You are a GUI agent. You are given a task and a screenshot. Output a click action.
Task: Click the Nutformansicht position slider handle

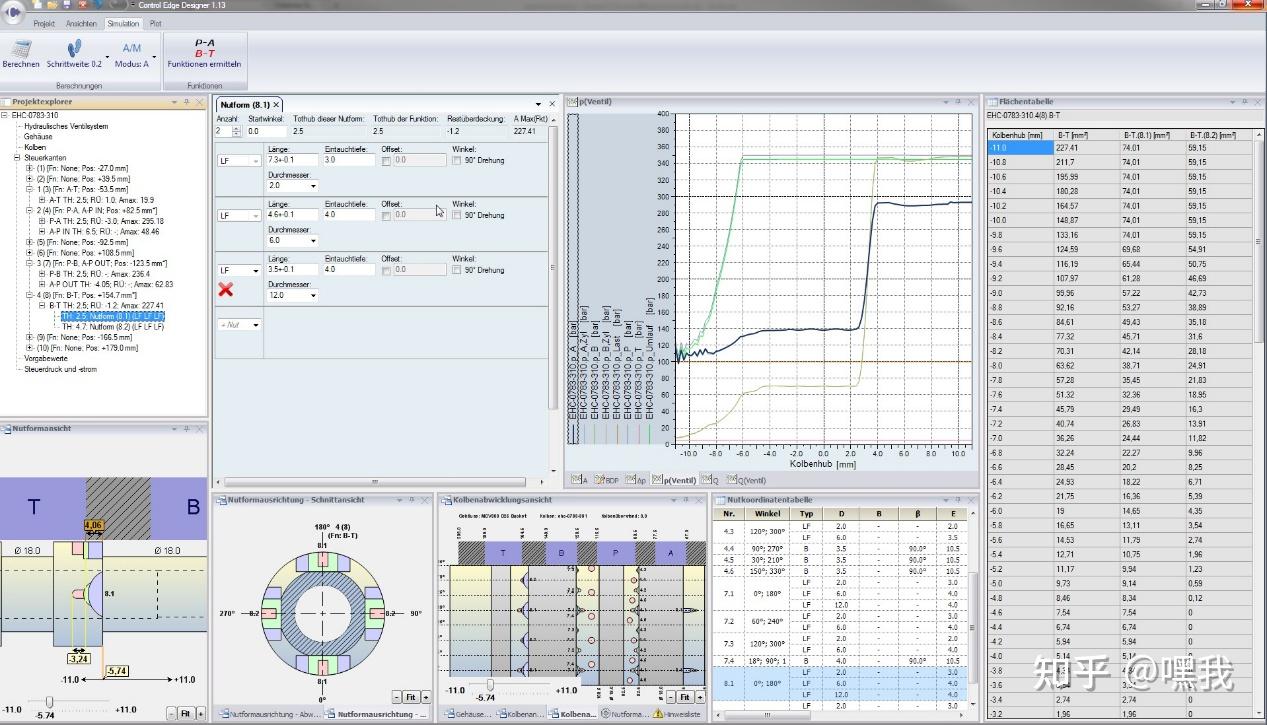[48, 702]
